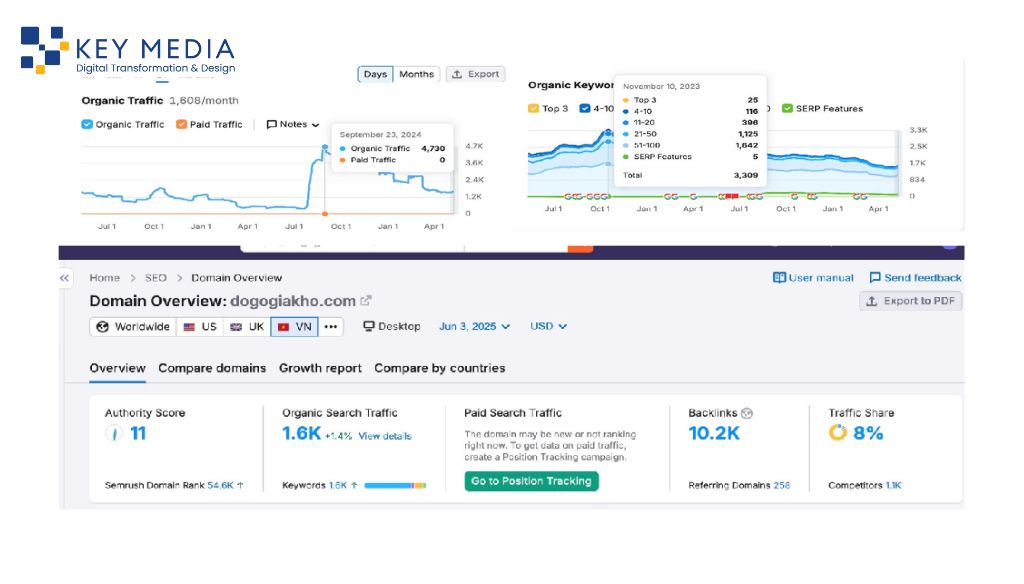Click the dogogiakho.com domain name
The height and width of the screenshot is (584, 1024).
pyautogui.click(x=293, y=301)
